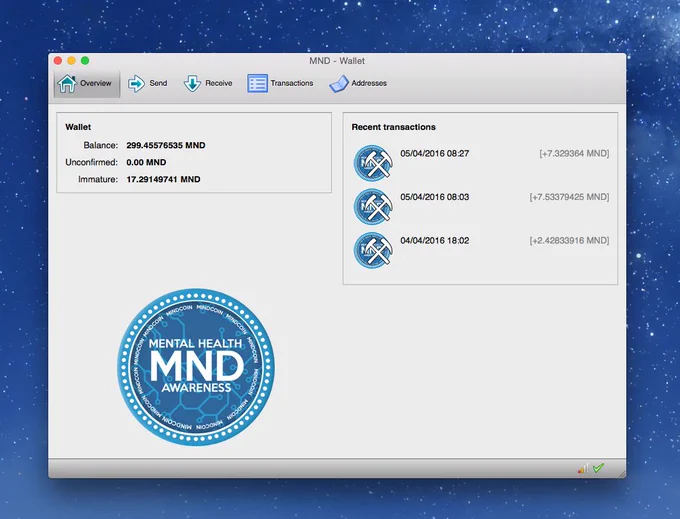Click the Recent transactions heading

(393, 127)
